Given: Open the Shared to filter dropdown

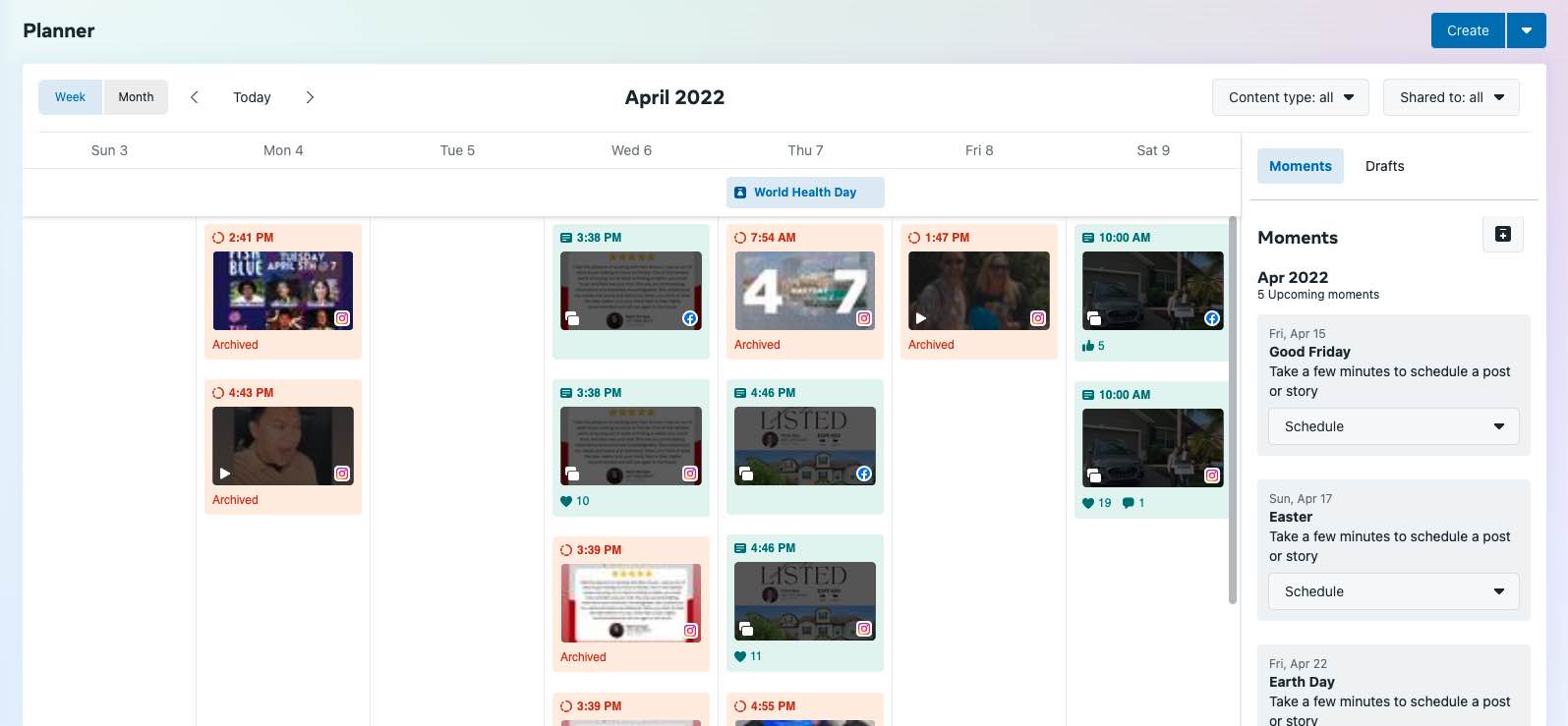Looking at the screenshot, I should 1451,97.
